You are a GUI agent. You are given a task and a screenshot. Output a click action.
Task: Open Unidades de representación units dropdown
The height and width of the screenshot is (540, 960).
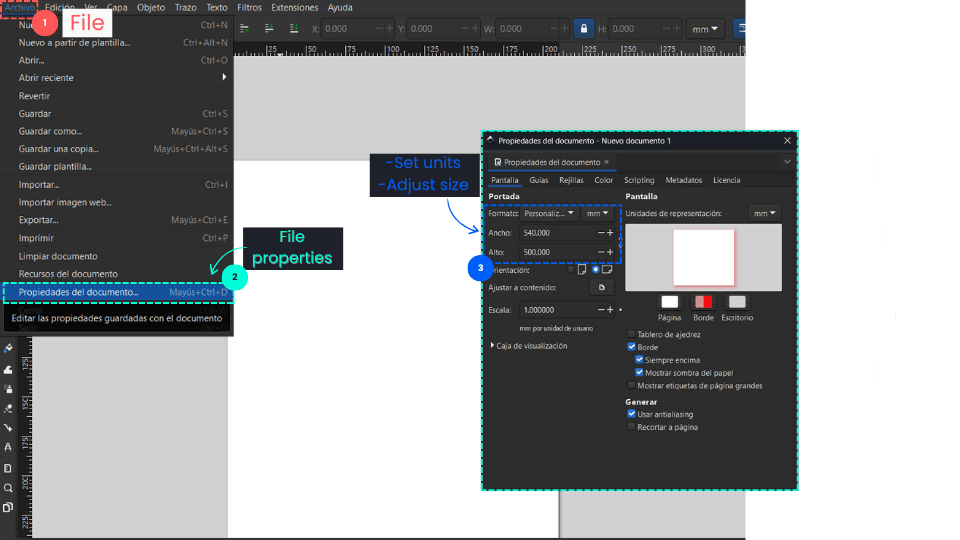click(x=765, y=213)
